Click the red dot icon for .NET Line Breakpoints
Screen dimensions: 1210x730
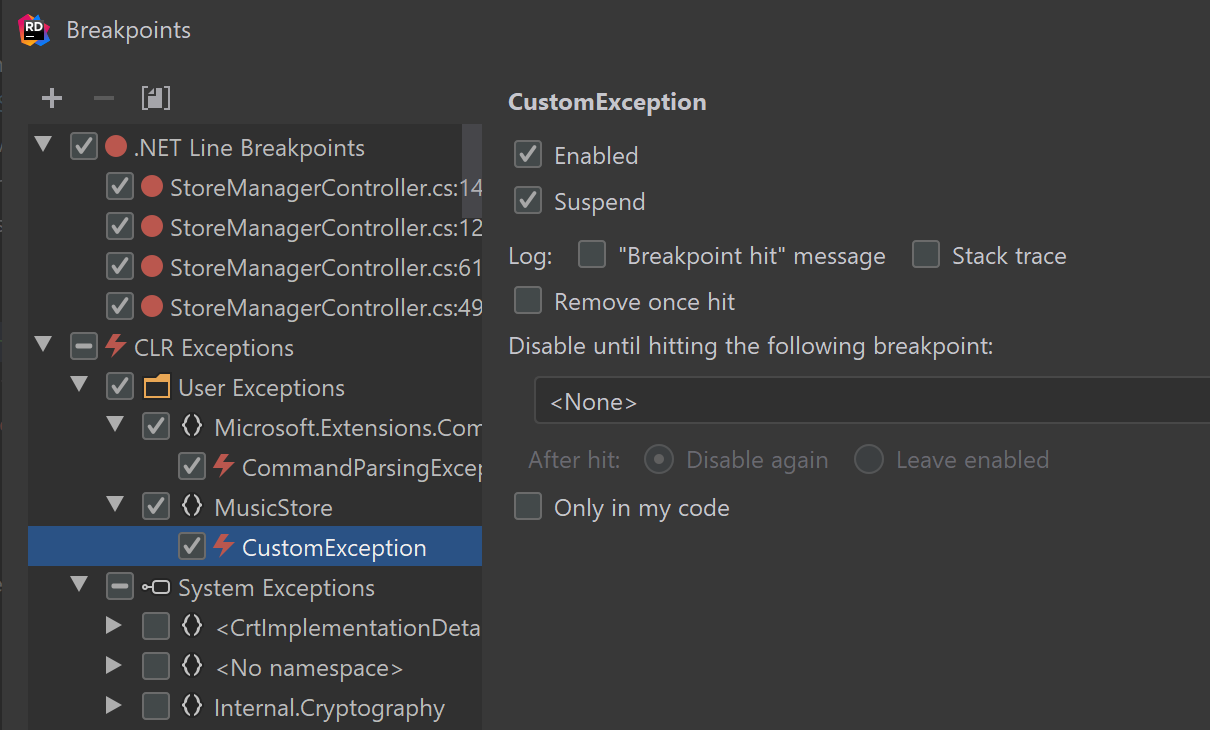[x=116, y=148]
